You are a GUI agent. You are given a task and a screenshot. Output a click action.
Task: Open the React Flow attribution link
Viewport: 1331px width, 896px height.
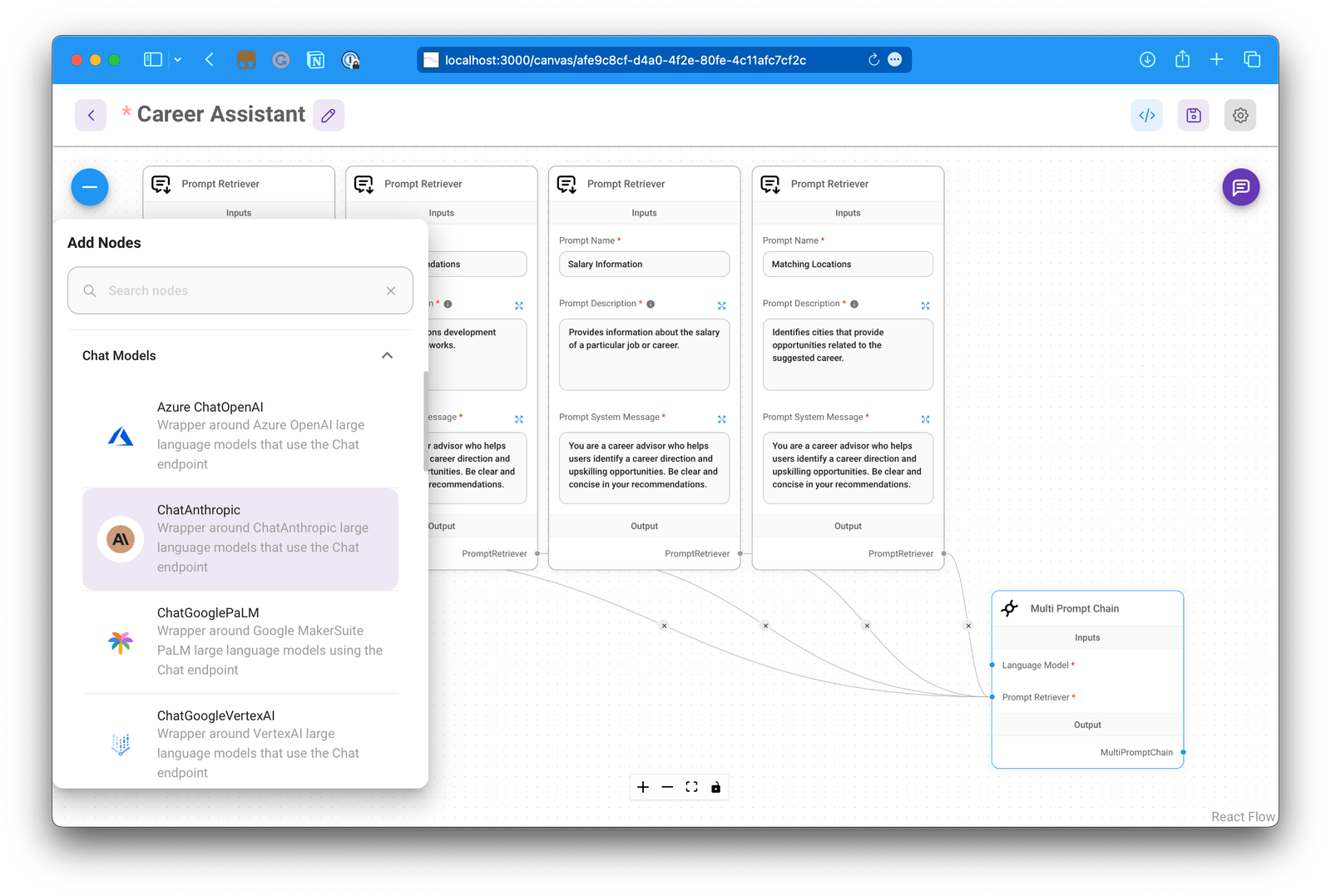tap(1243, 817)
